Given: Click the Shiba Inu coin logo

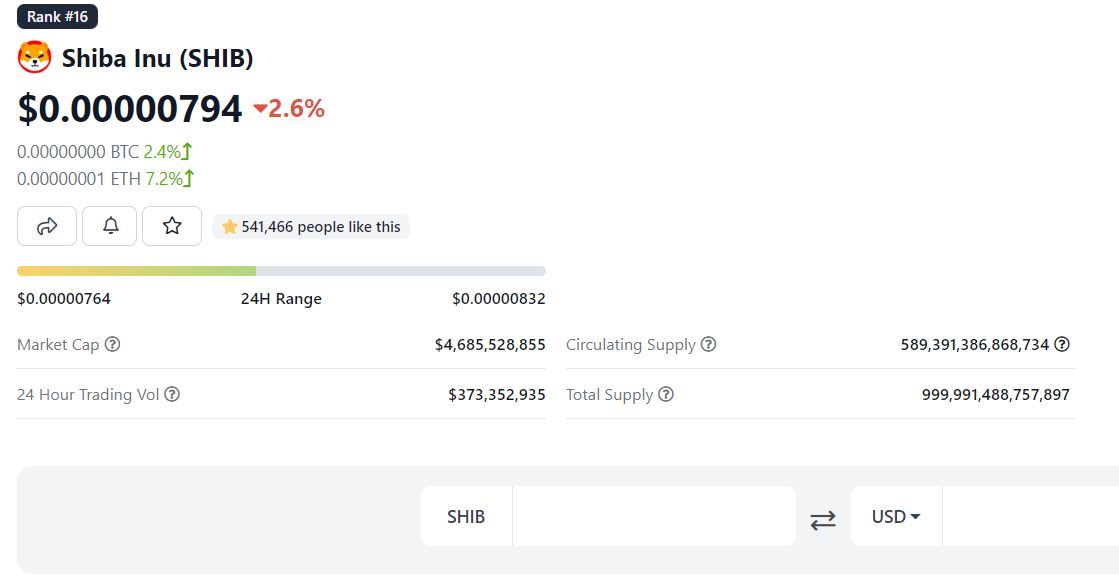Looking at the screenshot, I should 34,58.
